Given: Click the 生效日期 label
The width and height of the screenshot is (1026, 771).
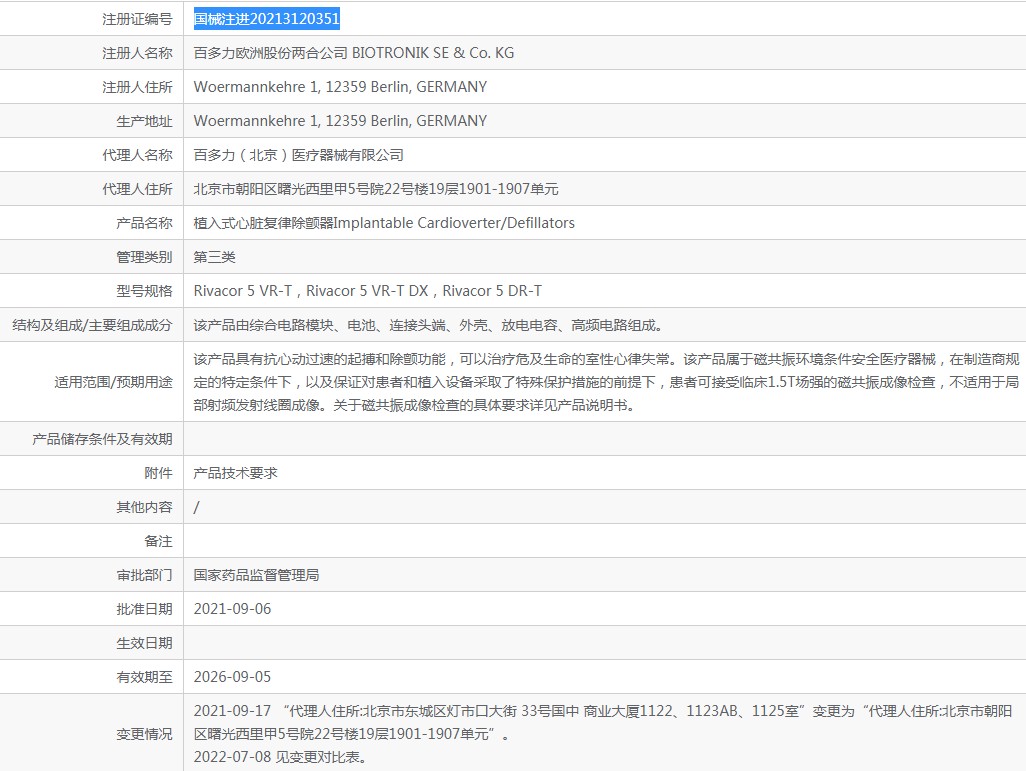Looking at the screenshot, I should (145, 643).
